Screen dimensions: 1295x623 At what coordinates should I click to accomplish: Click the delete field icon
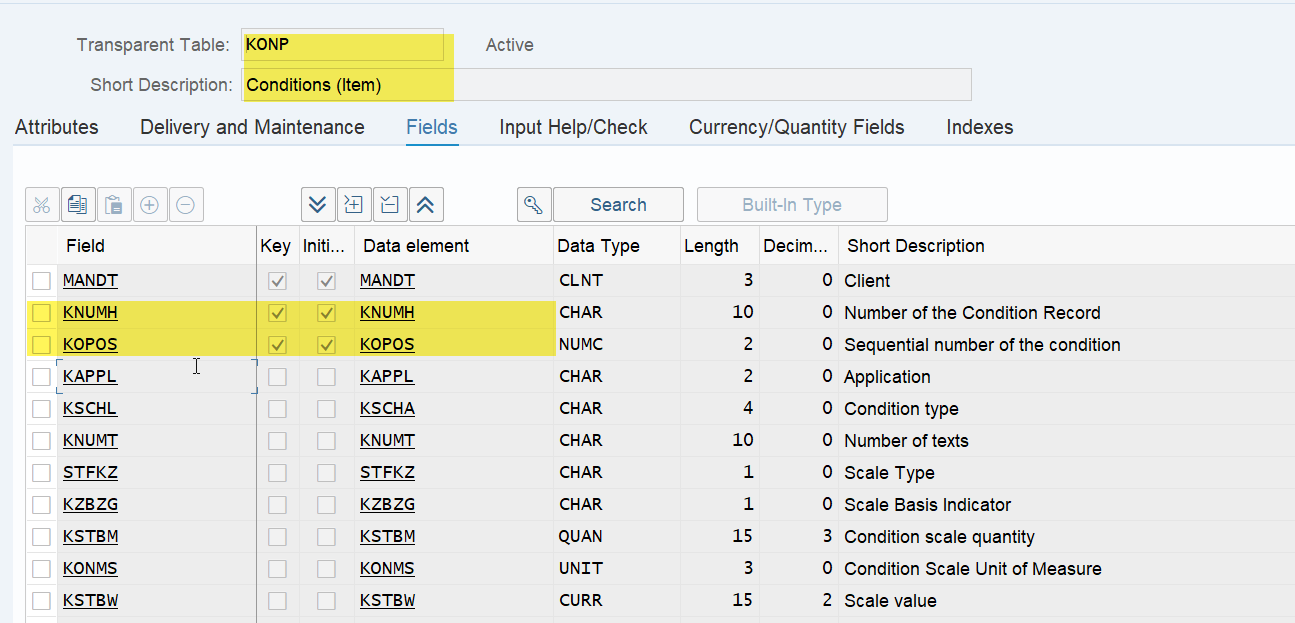coord(390,204)
